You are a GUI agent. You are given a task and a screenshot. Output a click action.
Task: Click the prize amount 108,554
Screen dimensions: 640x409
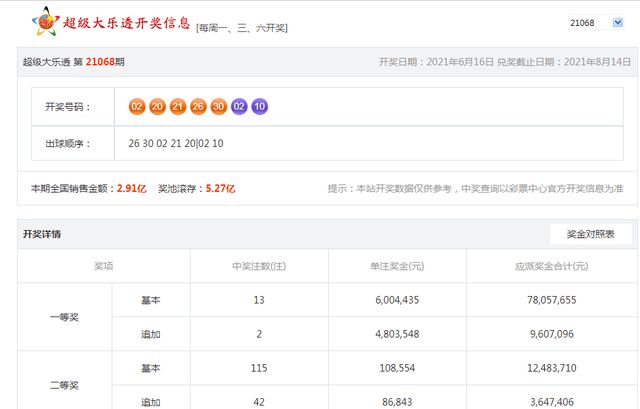point(397,368)
